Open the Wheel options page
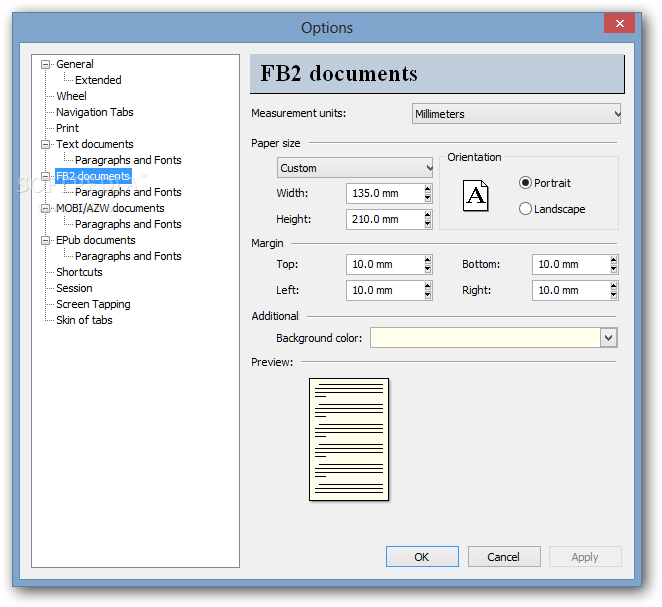Image resolution: width=662 pixels, height=607 pixels. click(x=71, y=96)
